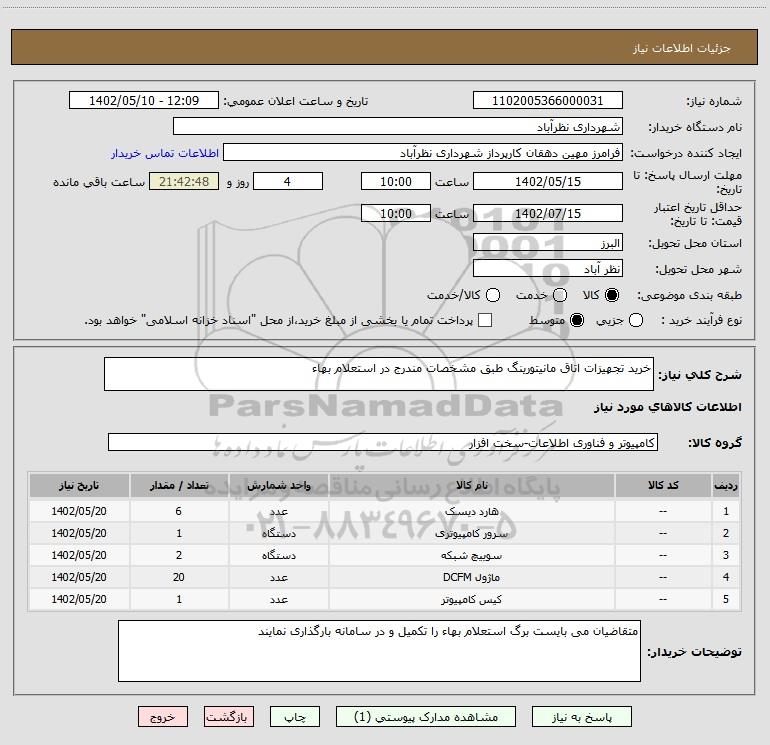Click the گروه کالا field

382,442
